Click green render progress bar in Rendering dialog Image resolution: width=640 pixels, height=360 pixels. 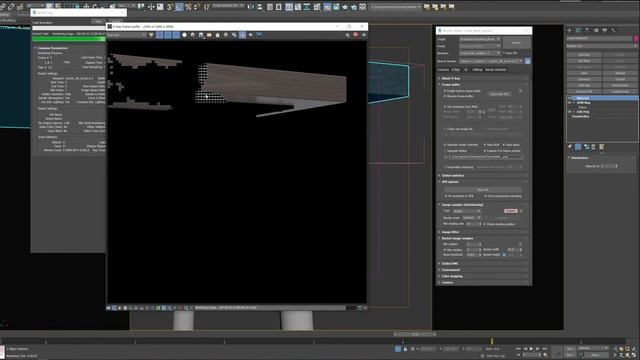69,39
